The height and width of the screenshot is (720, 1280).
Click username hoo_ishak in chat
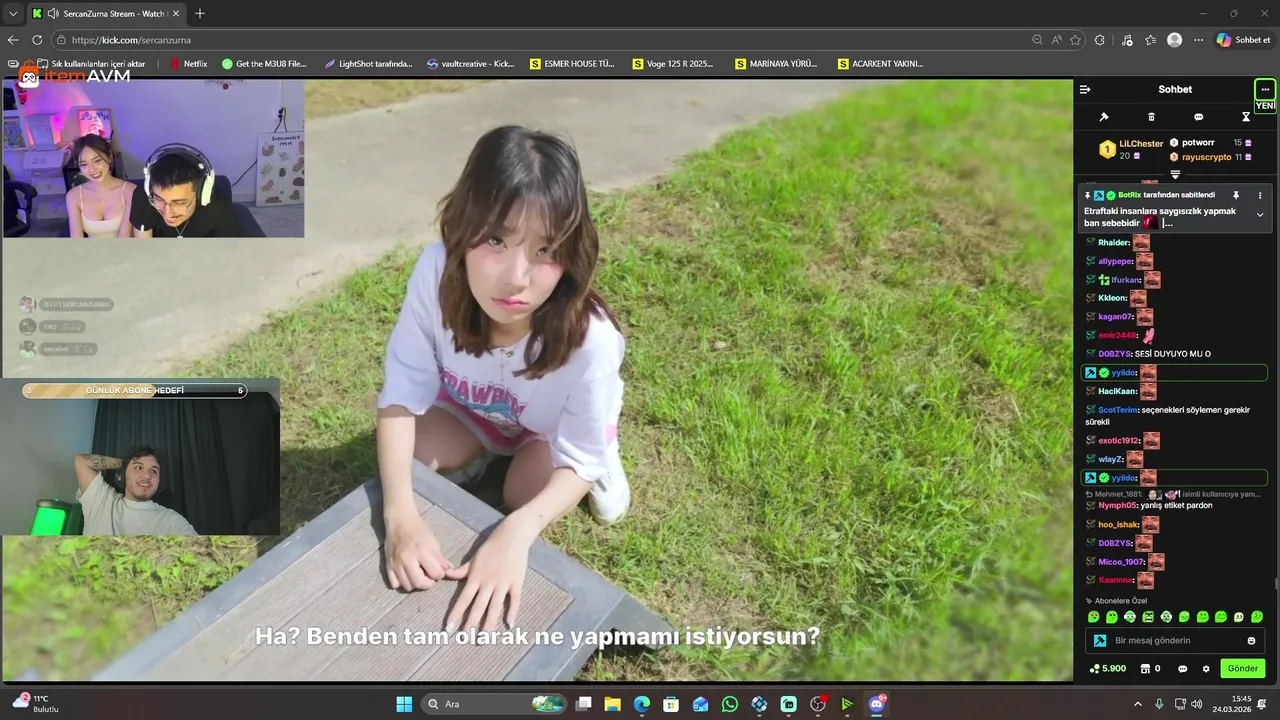1118,525
